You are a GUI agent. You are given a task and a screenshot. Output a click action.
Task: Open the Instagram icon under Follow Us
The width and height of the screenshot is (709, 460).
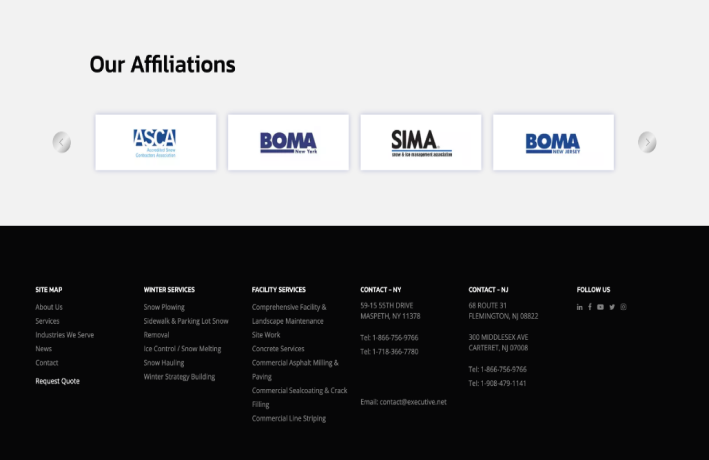point(623,307)
